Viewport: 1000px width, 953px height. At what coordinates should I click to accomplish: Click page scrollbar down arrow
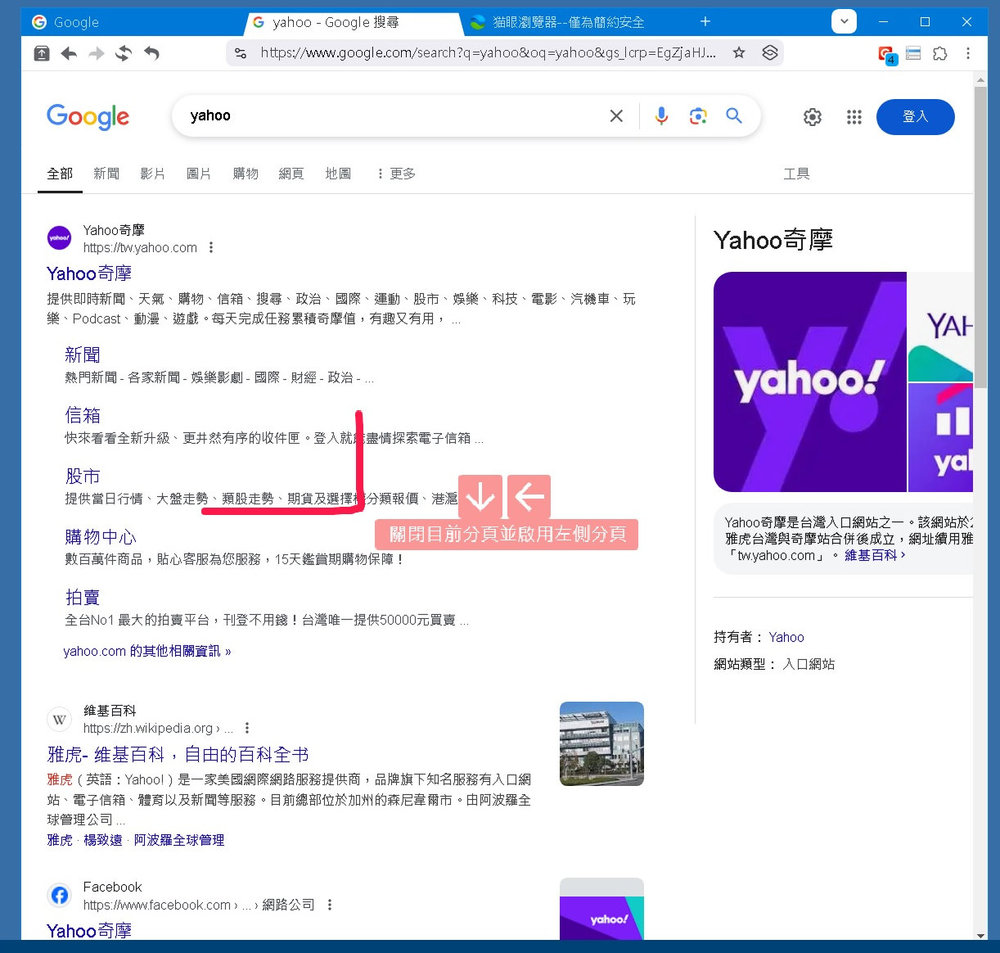[980, 935]
